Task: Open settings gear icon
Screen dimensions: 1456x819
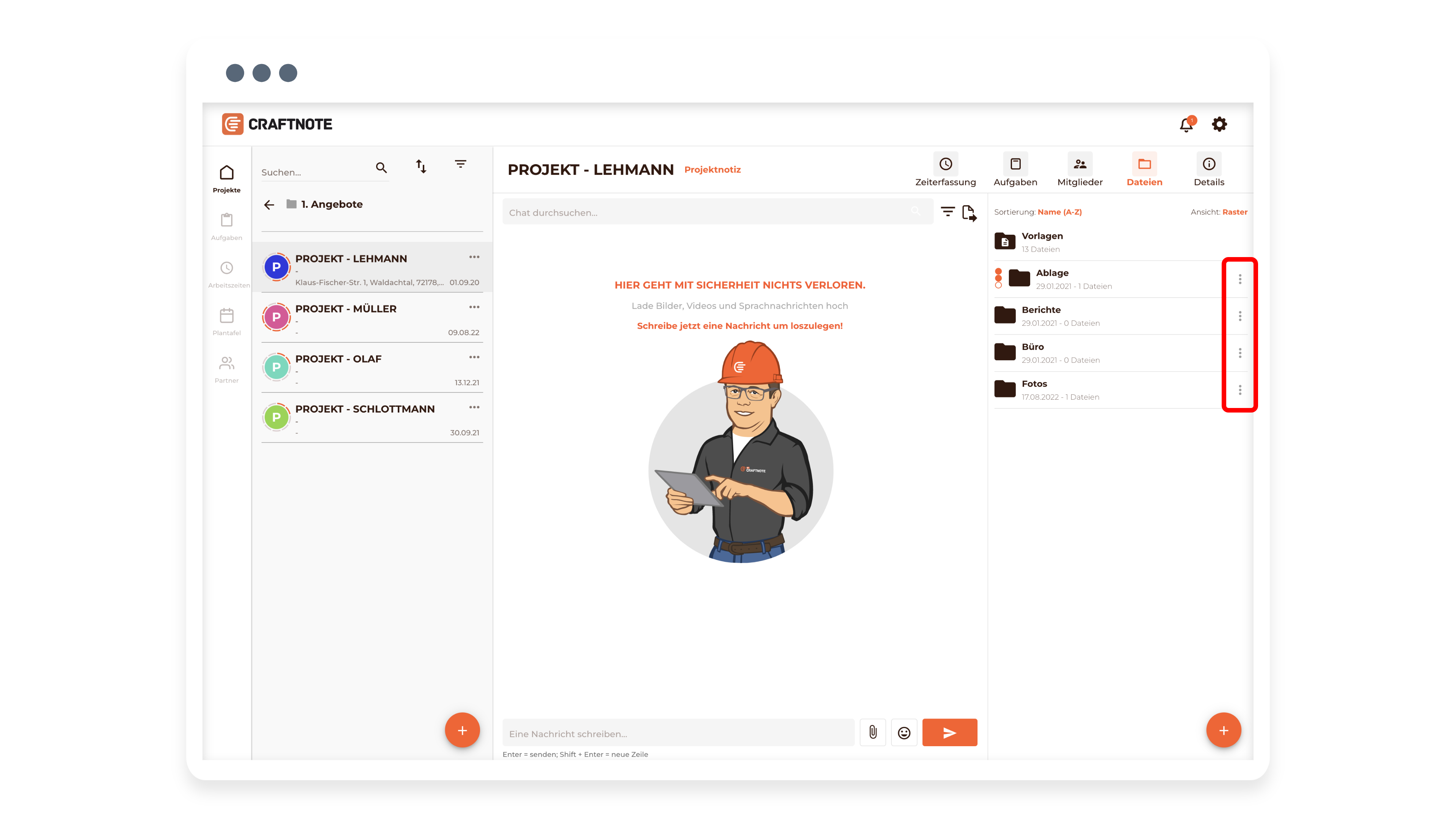Action: (x=1219, y=124)
